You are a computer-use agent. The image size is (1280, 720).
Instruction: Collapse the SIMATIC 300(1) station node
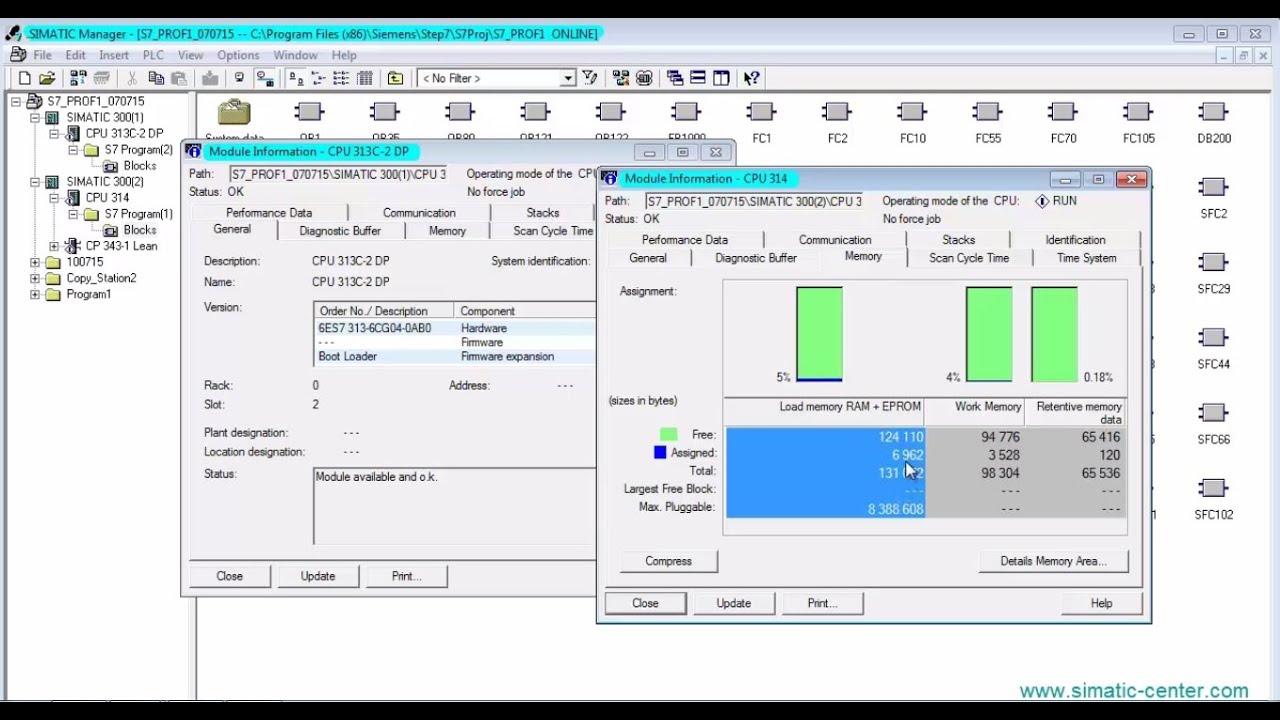35,117
